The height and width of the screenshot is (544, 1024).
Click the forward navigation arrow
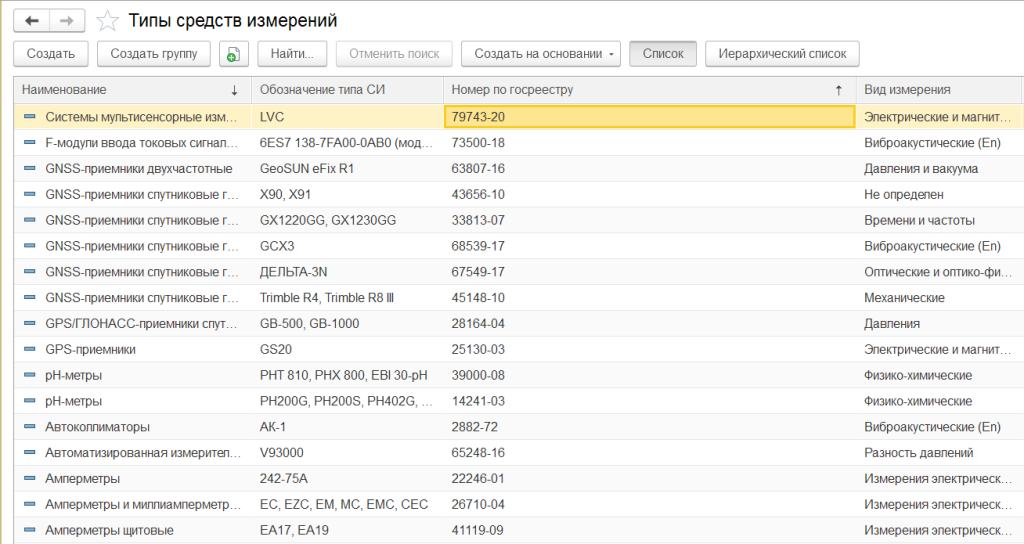pos(67,21)
